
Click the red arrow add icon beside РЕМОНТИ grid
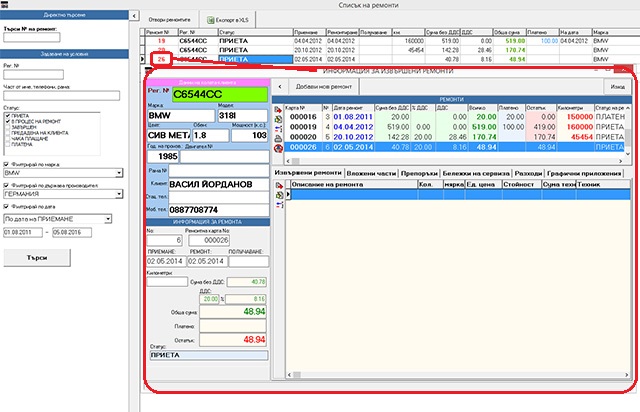(x=278, y=110)
